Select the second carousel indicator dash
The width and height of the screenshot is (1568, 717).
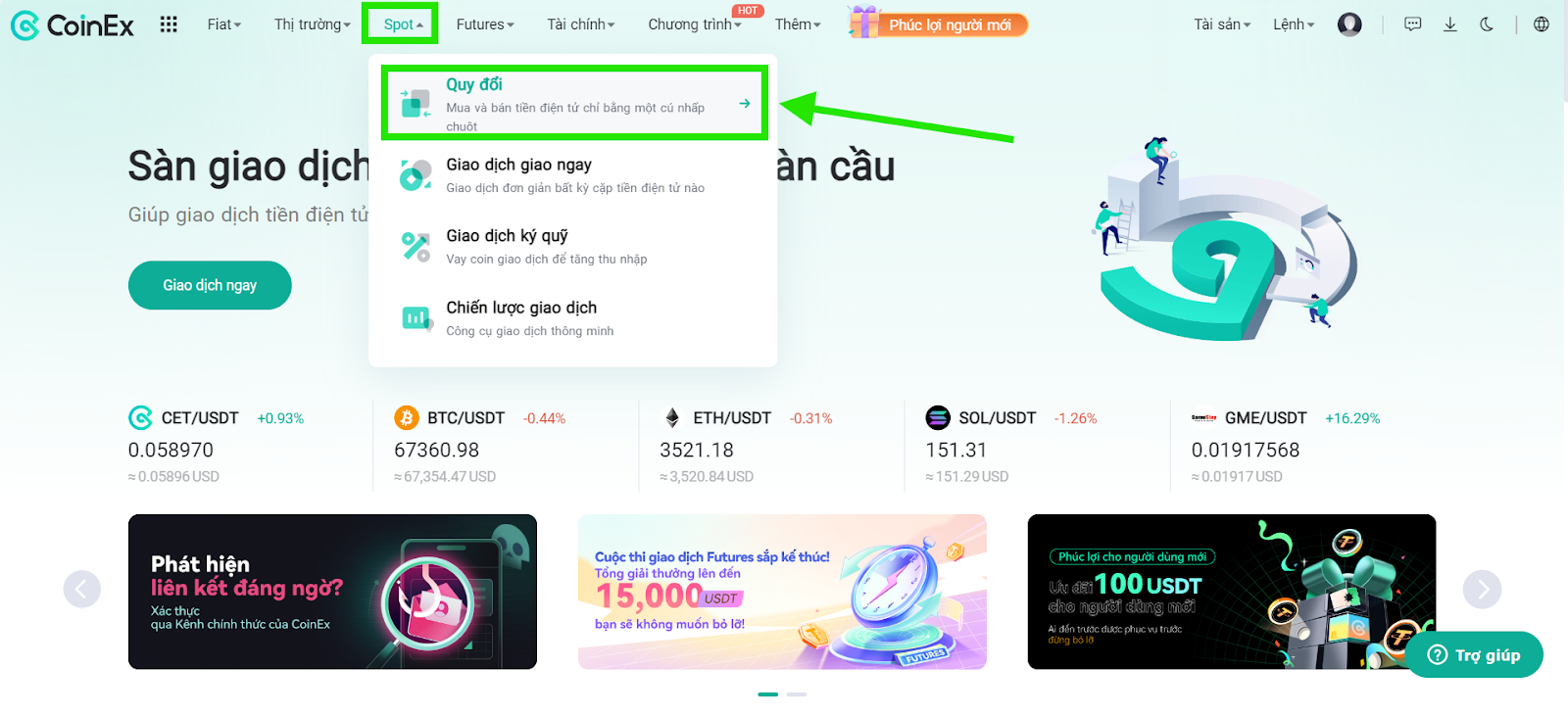click(797, 694)
